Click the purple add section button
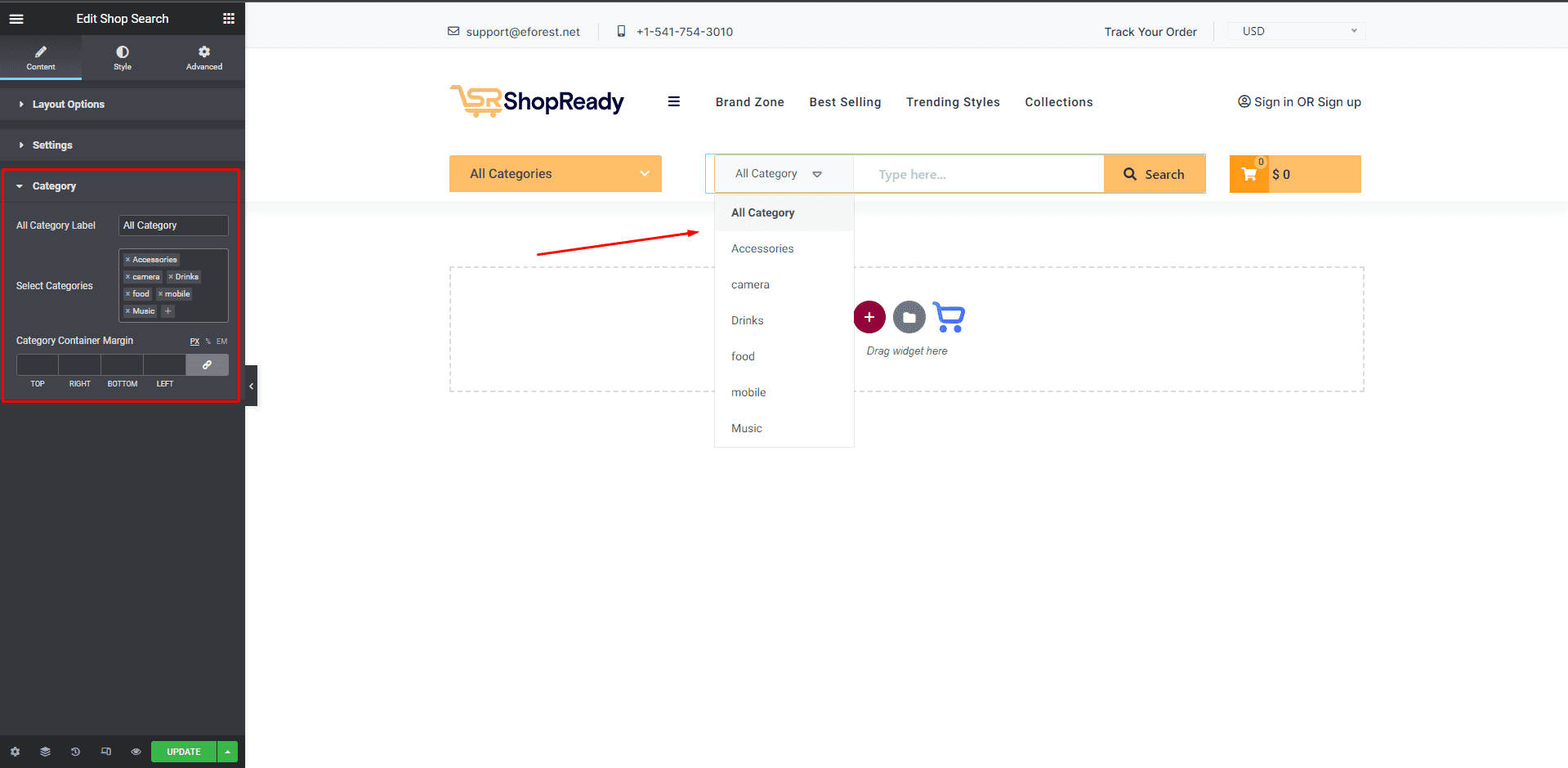This screenshot has height=768, width=1568. coord(869,317)
